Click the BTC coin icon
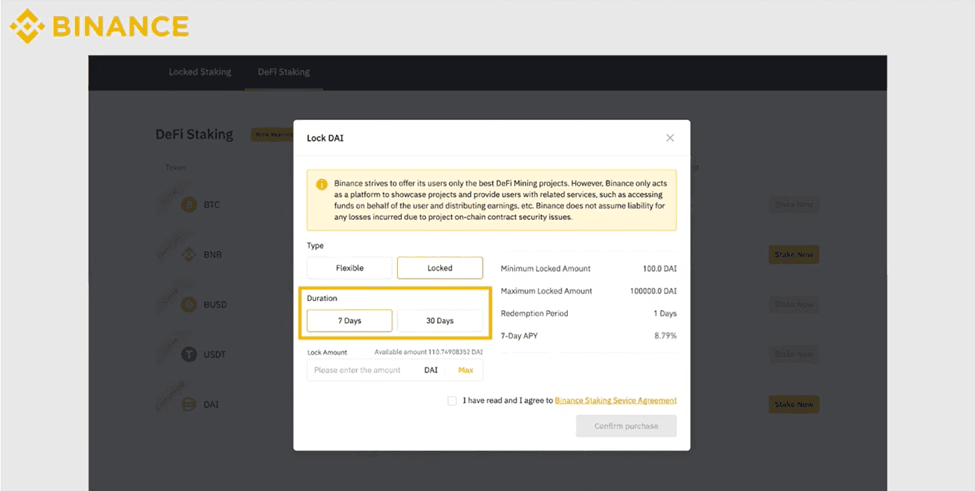The height and width of the screenshot is (491, 975). 188,204
